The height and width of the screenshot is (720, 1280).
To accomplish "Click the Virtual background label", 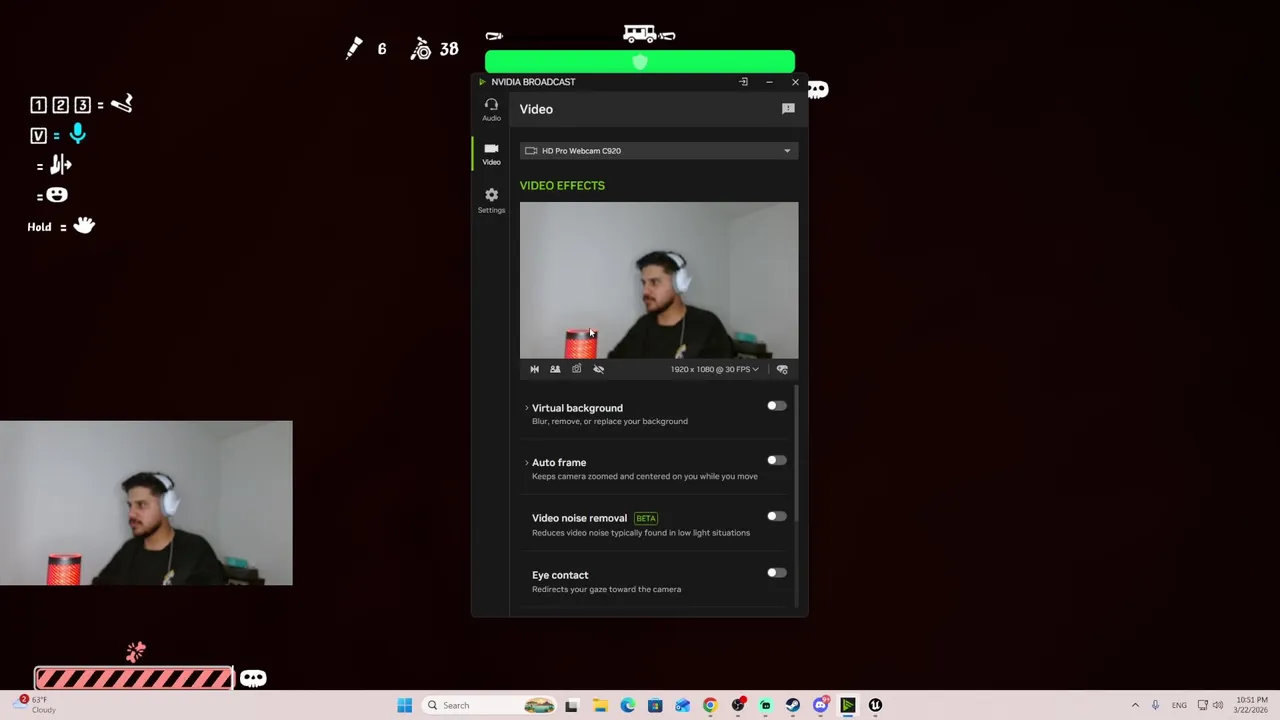I will (x=577, y=408).
